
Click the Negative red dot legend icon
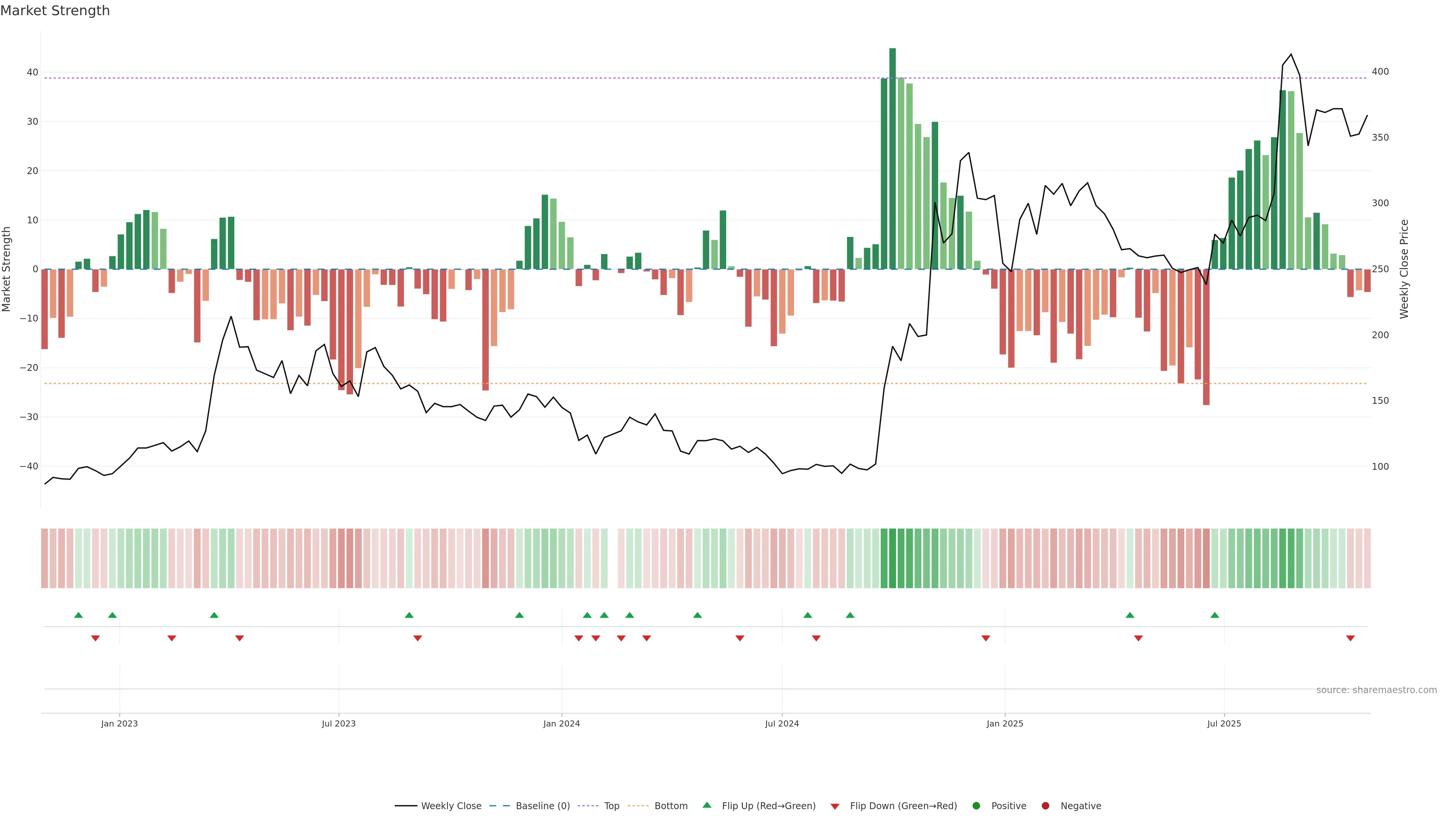[x=1045, y=806]
